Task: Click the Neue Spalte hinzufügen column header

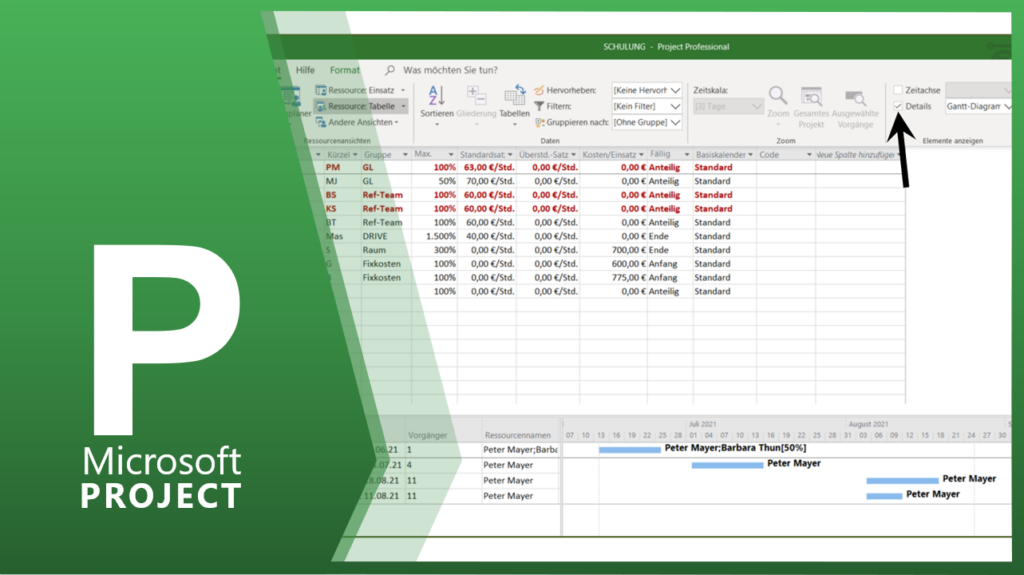Action: (859, 155)
